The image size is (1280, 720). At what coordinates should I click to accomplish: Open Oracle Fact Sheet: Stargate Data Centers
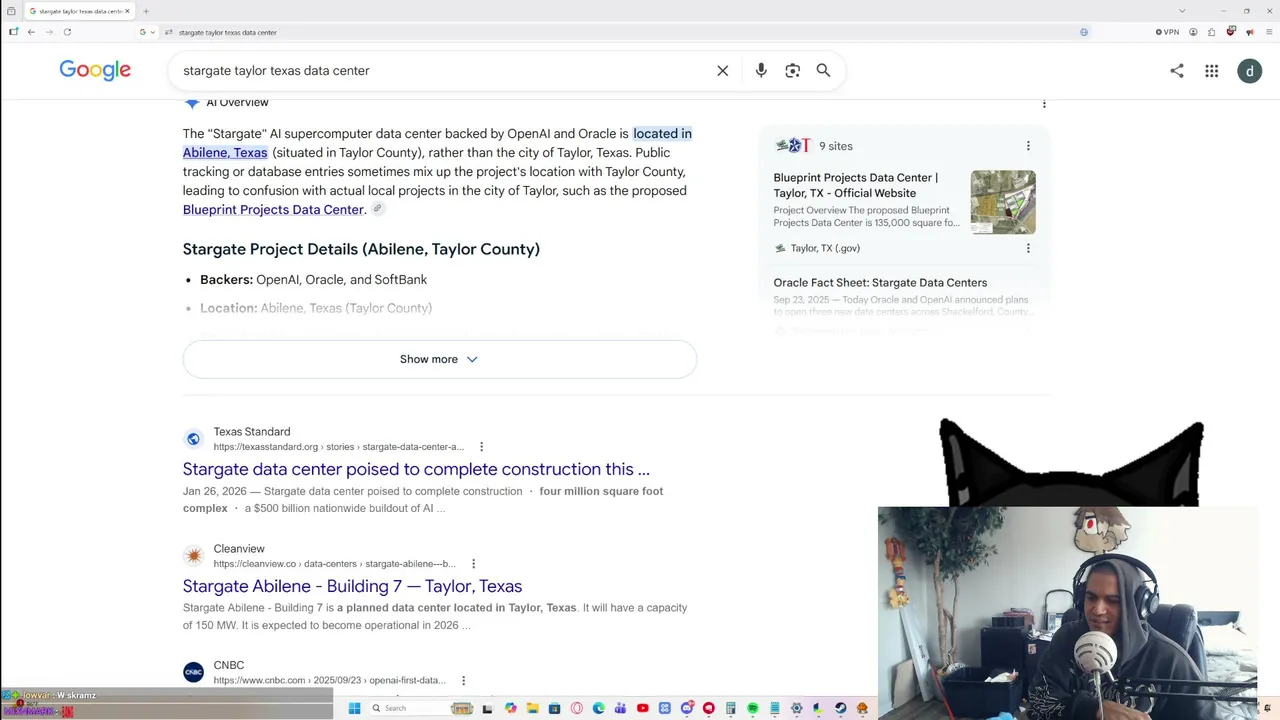880,283
